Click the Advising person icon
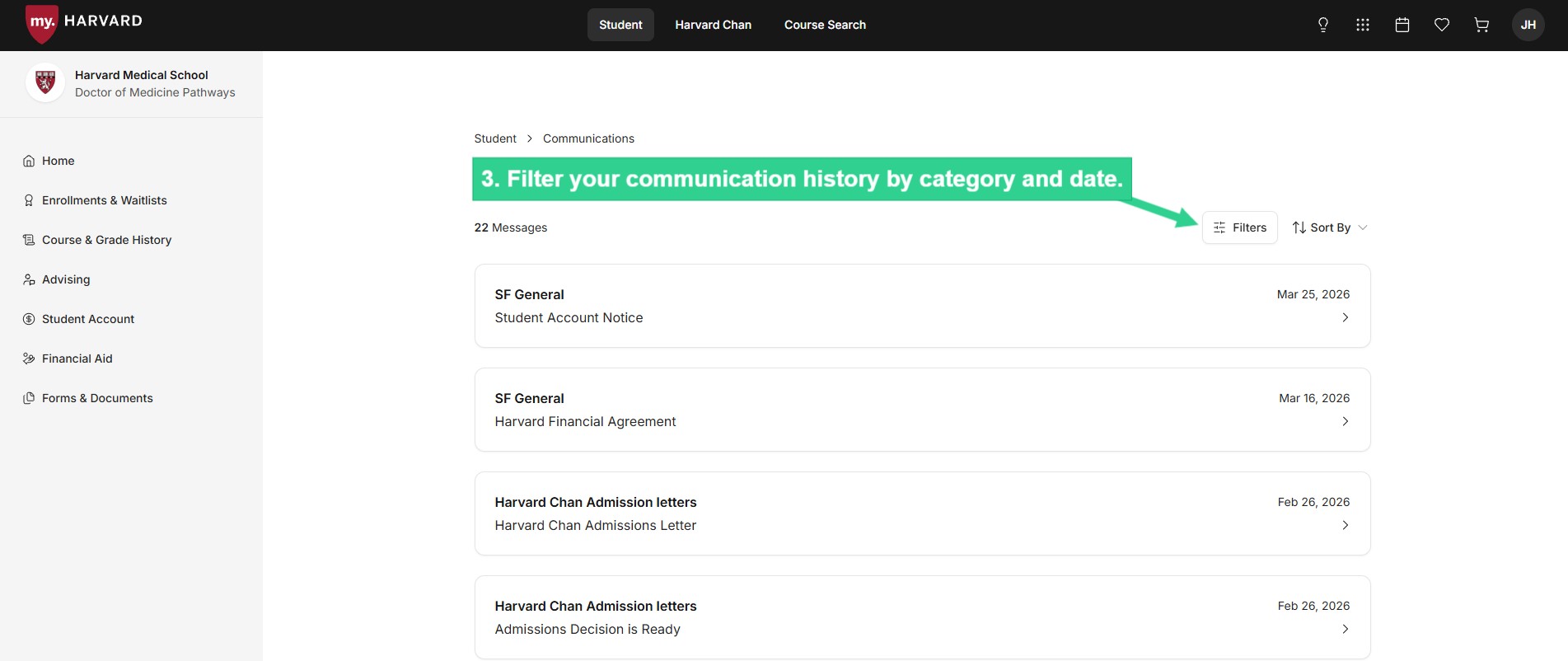Viewport: 1568px width, 661px height. 29,279
